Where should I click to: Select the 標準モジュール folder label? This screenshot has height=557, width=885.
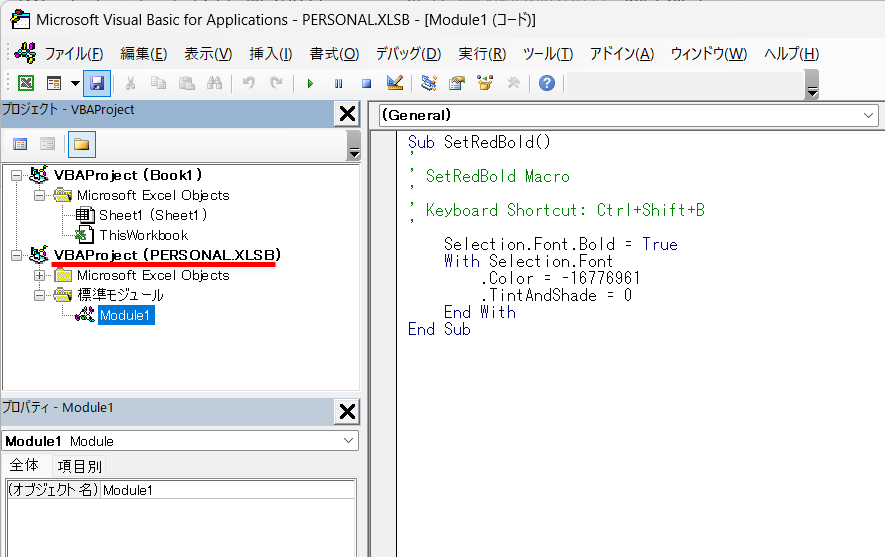120,295
